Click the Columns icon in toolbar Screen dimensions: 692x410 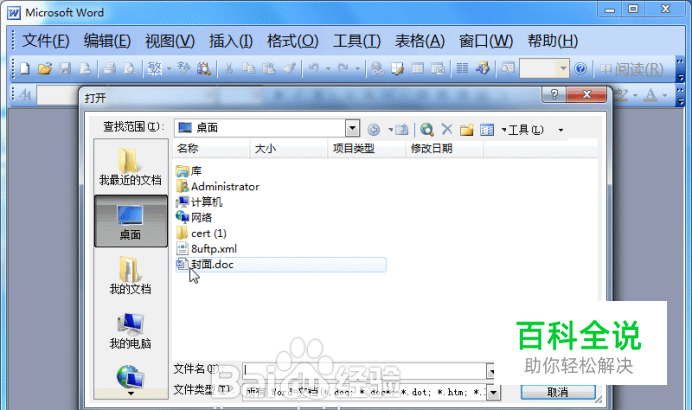[462, 68]
